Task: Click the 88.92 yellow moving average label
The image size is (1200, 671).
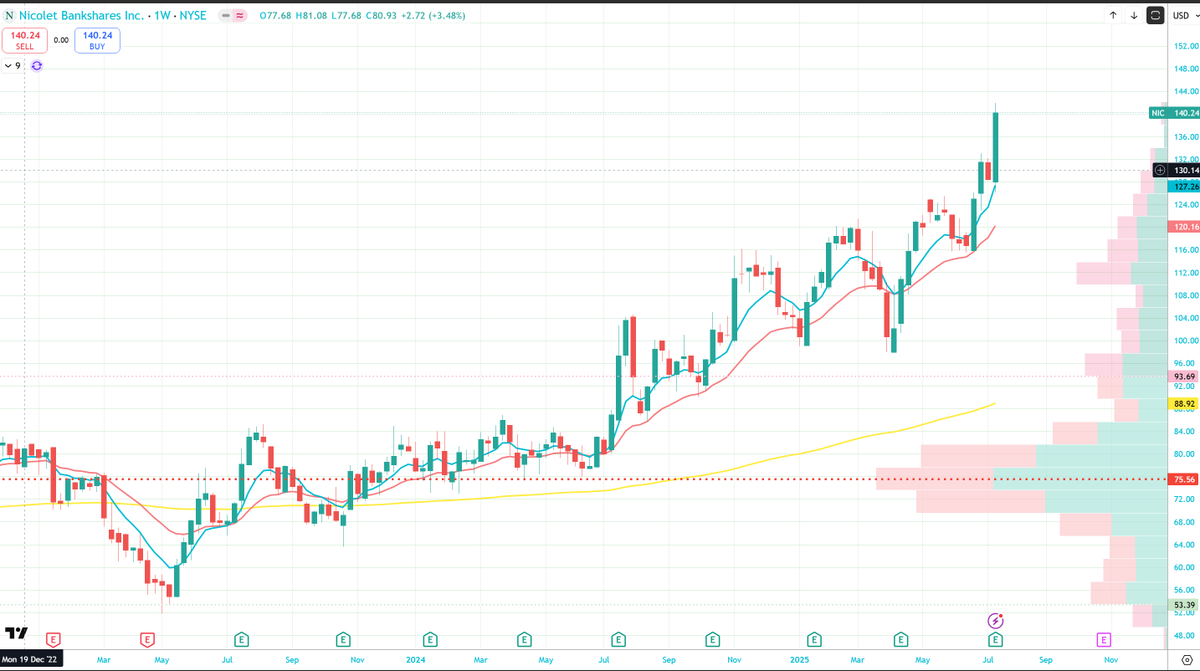Action: tap(1183, 404)
